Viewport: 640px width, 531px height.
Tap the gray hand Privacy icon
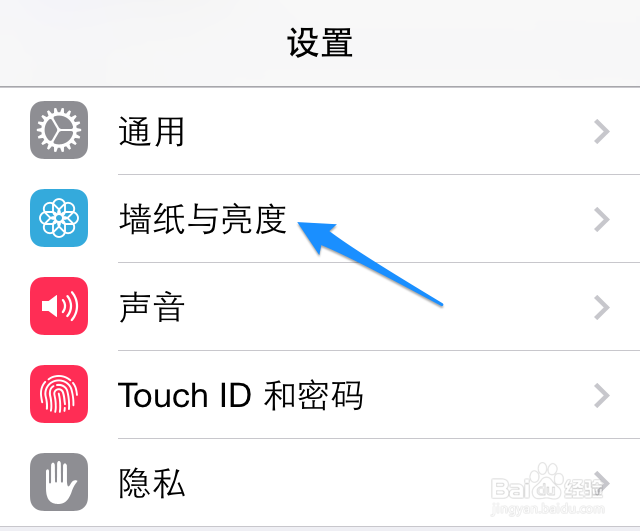point(59,482)
